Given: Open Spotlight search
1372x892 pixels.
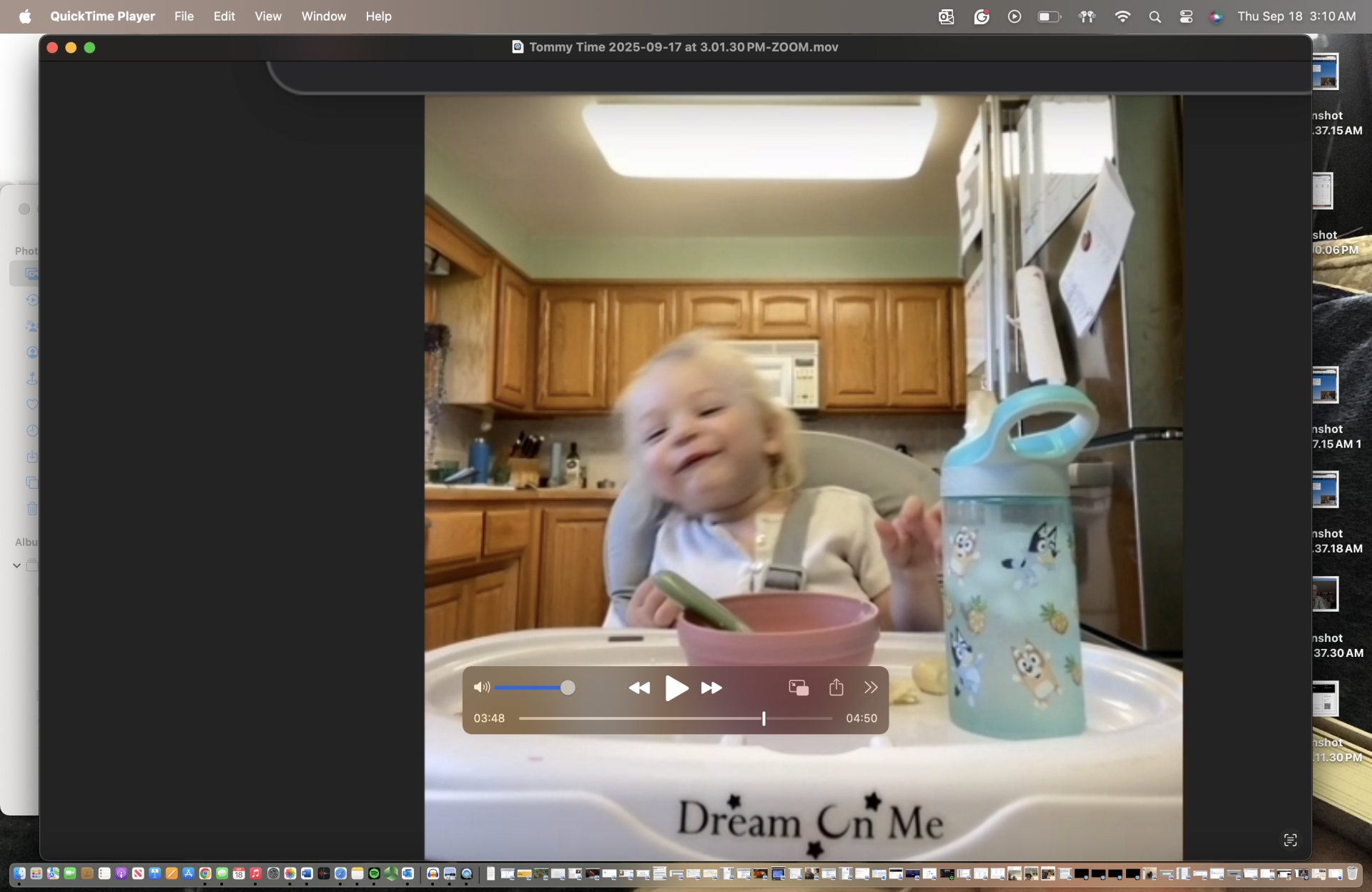Looking at the screenshot, I should [x=1155, y=16].
